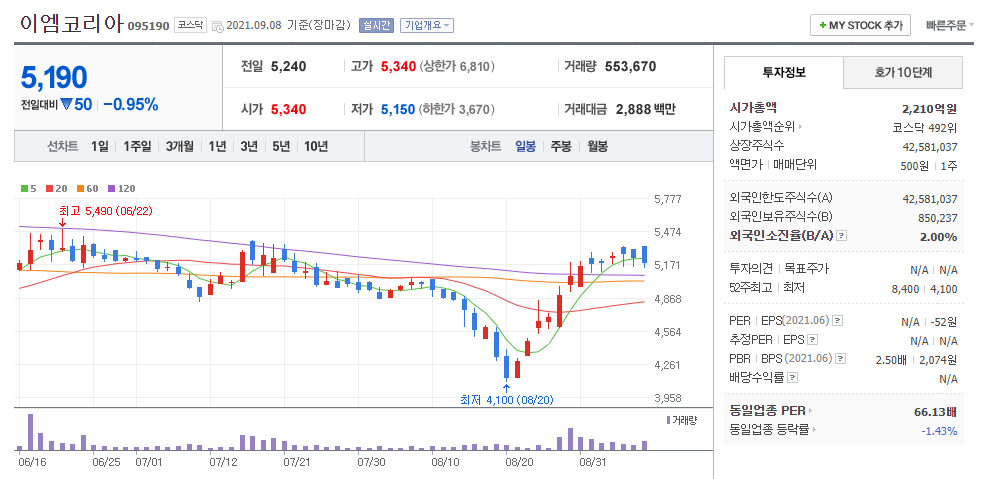Click the 66.13배 sector PER value
Image resolution: width=988 pixels, height=479 pixels.
click(x=936, y=412)
